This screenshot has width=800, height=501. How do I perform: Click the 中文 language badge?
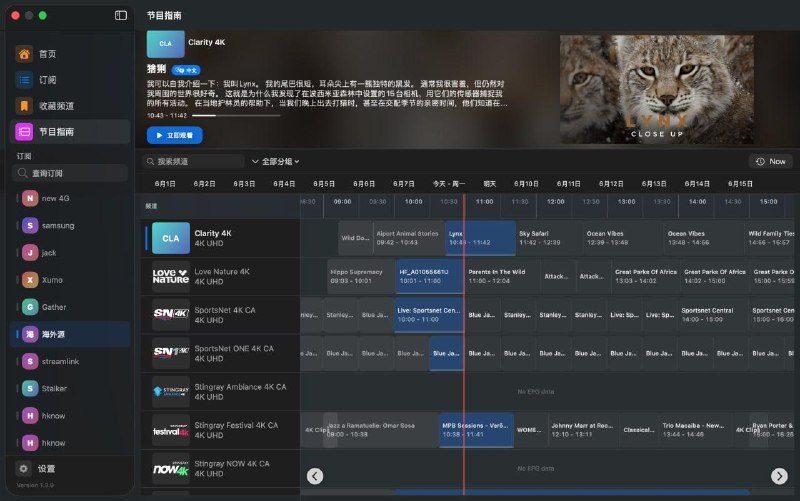click(186, 70)
